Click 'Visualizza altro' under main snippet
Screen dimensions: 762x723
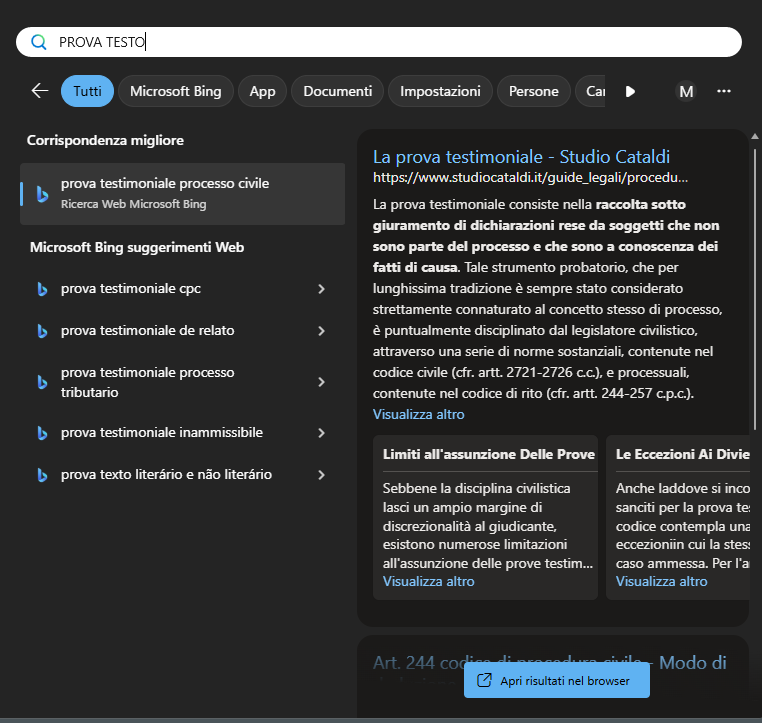pyautogui.click(x=418, y=414)
